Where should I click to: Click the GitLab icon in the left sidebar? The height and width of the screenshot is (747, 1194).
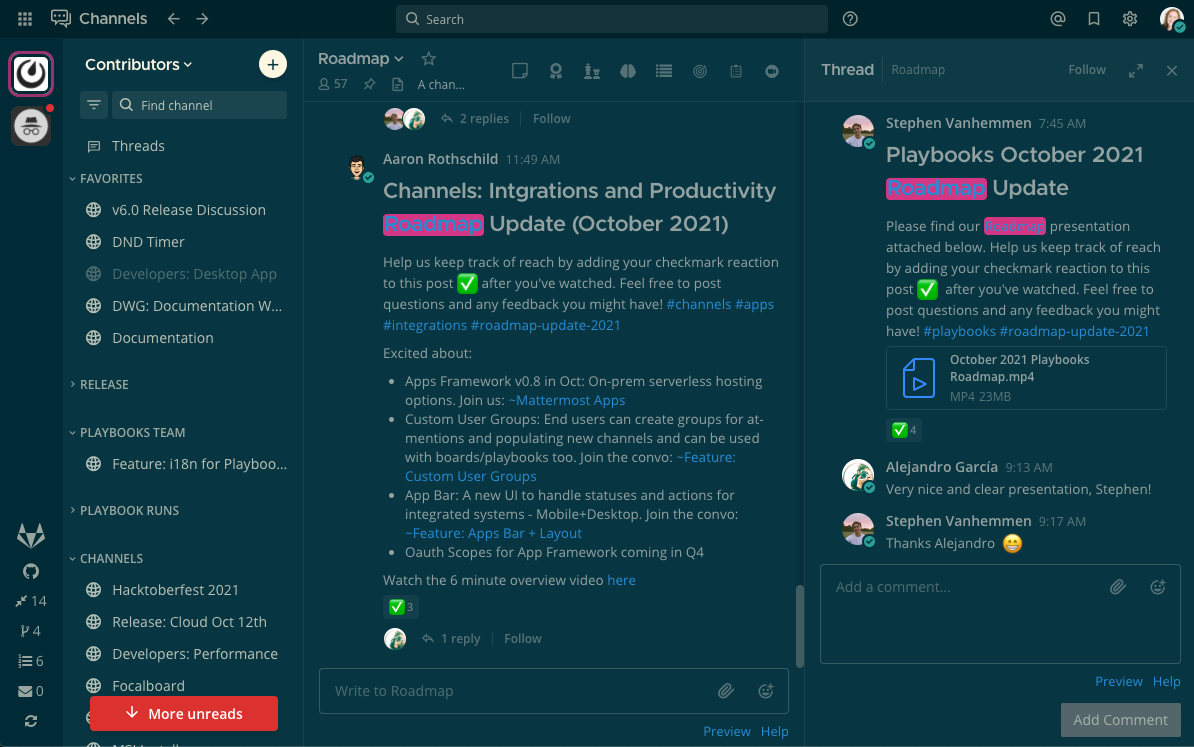(30, 535)
